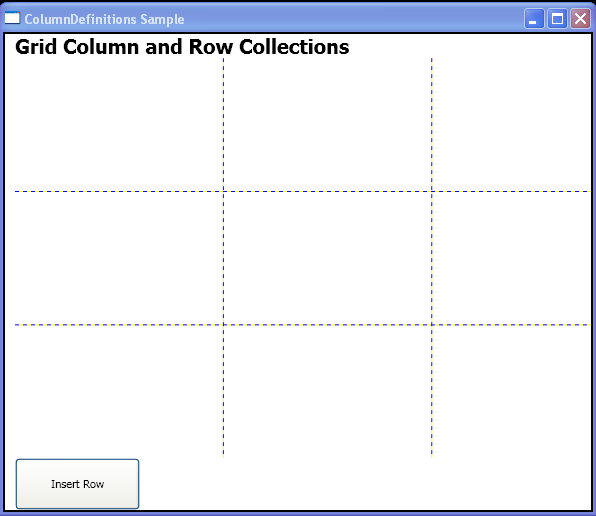Click the middle-right grid cell
Image resolution: width=596 pixels, height=516 pixels.
tap(512, 258)
